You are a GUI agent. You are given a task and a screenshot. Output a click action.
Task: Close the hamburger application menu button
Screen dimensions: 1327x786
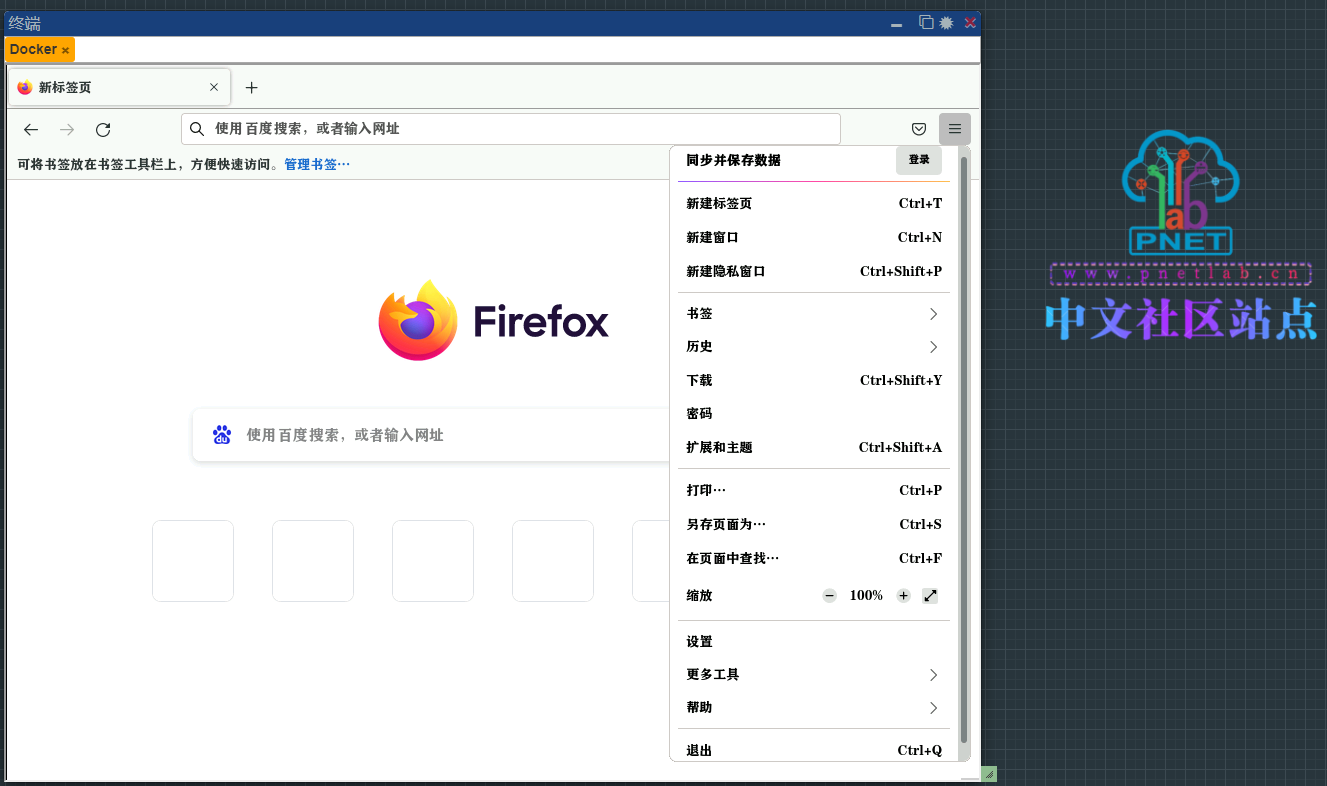[x=955, y=129]
